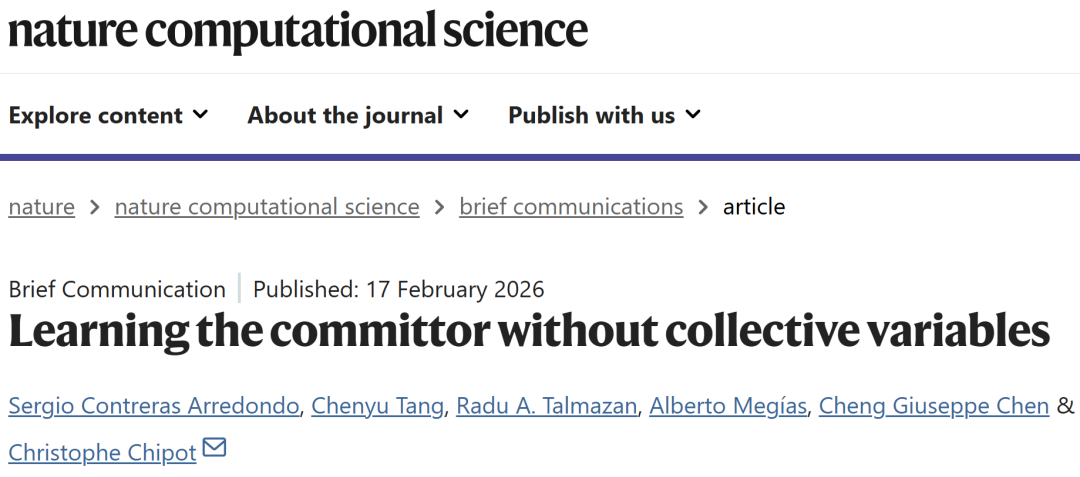Click the envelope icon beside Christophe Chipot
1080x477 pixels.
tap(214, 449)
